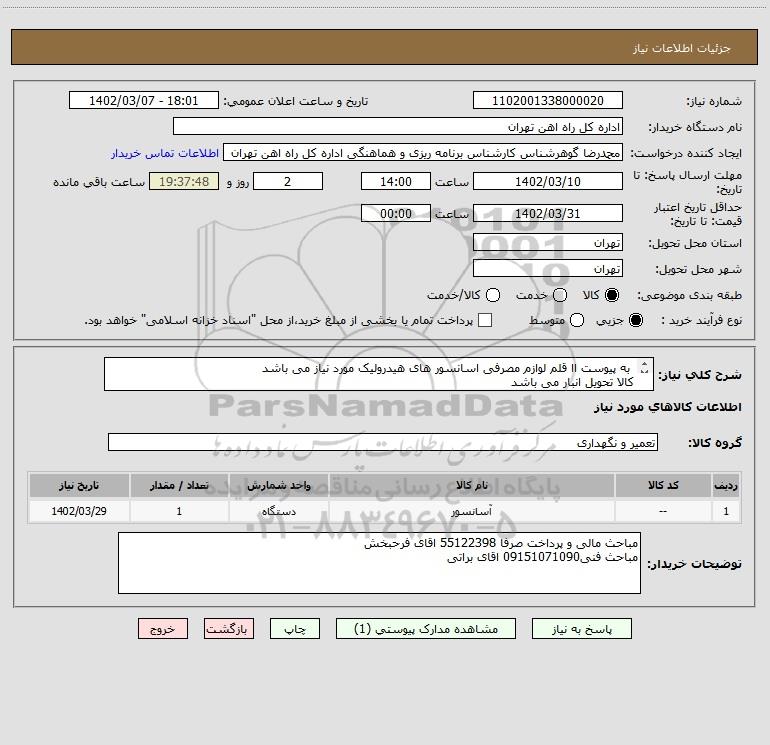Click the response deadline date 1402/03/10
The height and width of the screenshot is (745, 770).
548,181
